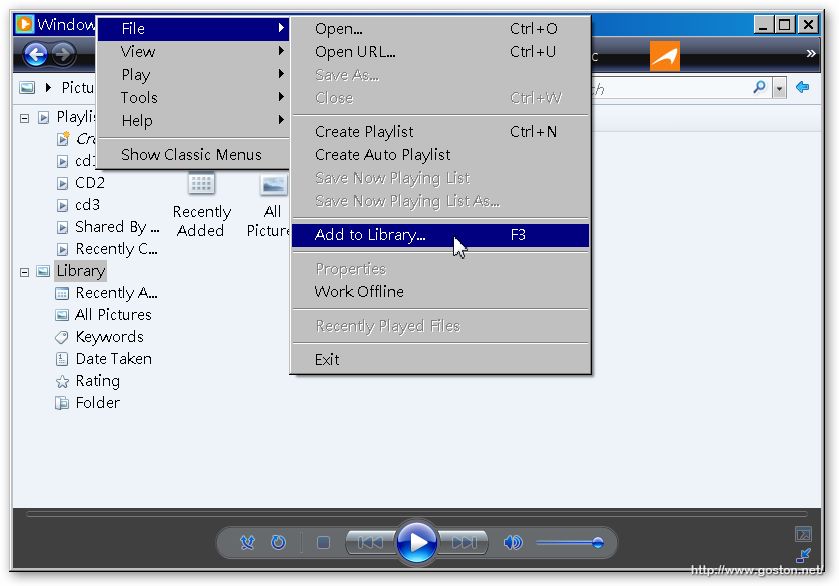Turn shuffle on

247,543
